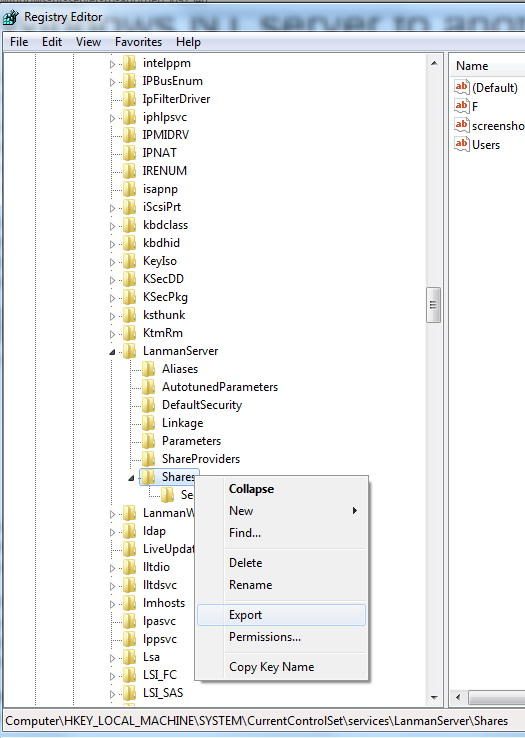
Task: Select the ShareProviders folder icon
Action: coord(148,458)
